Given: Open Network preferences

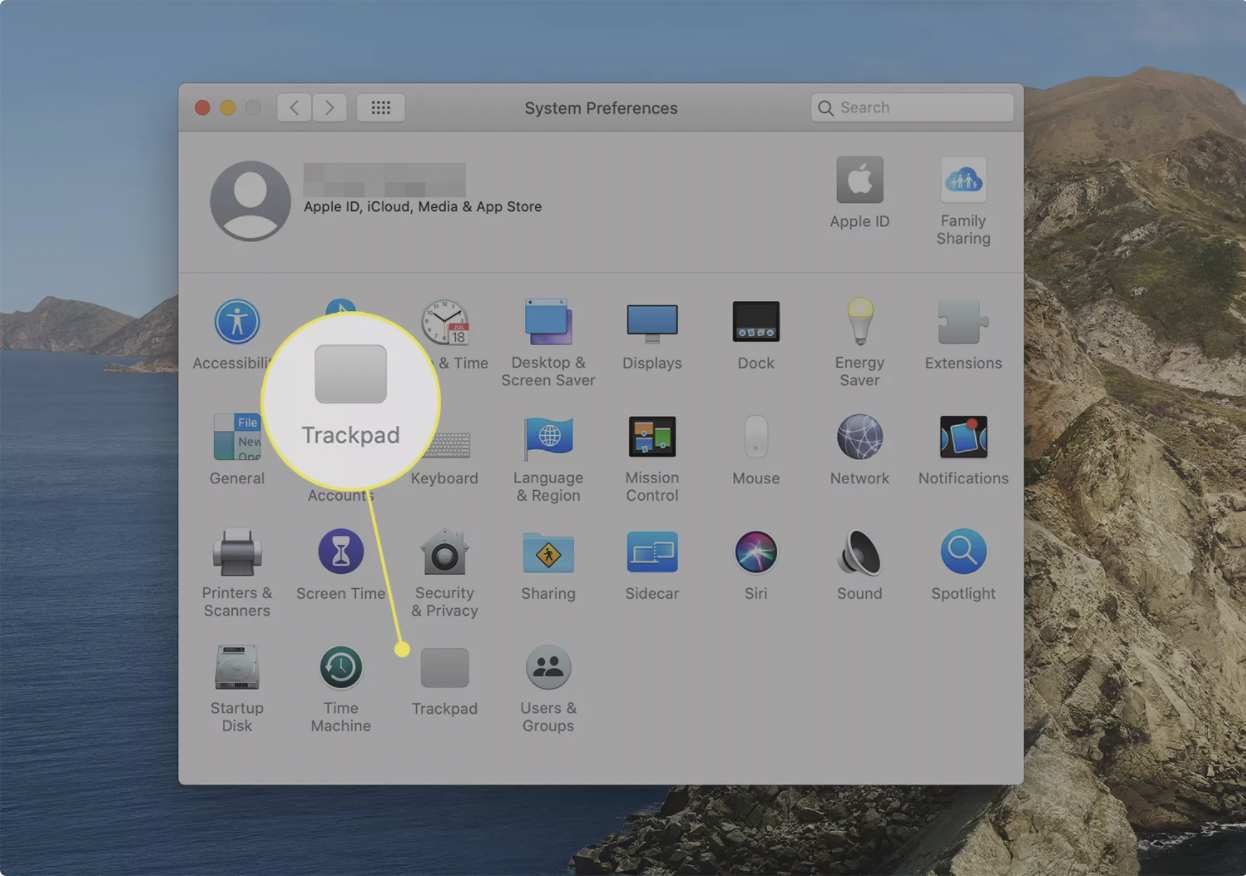Looking at the screenshot, I should 859,438.
